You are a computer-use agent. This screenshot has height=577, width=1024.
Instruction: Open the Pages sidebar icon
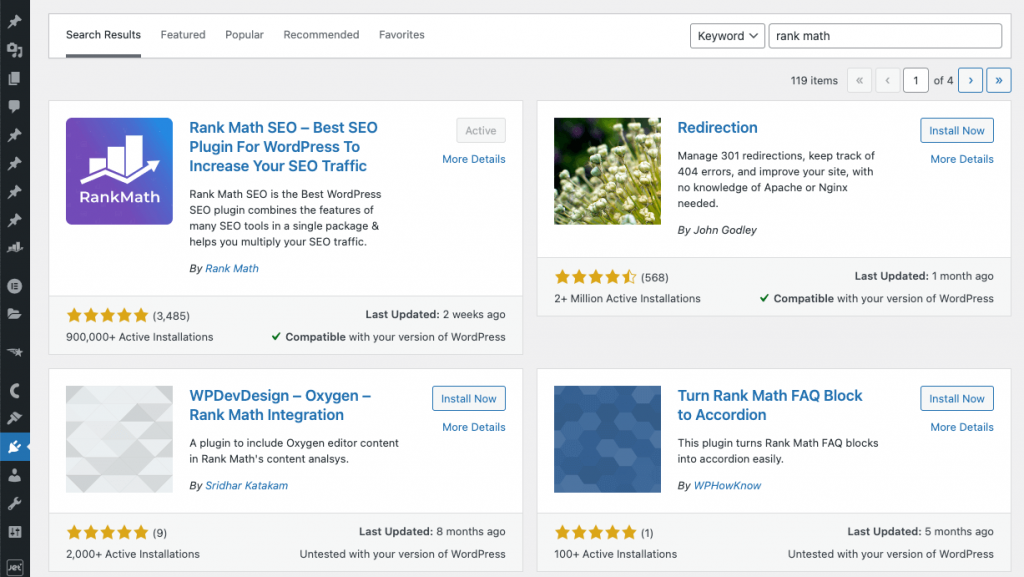14,78
